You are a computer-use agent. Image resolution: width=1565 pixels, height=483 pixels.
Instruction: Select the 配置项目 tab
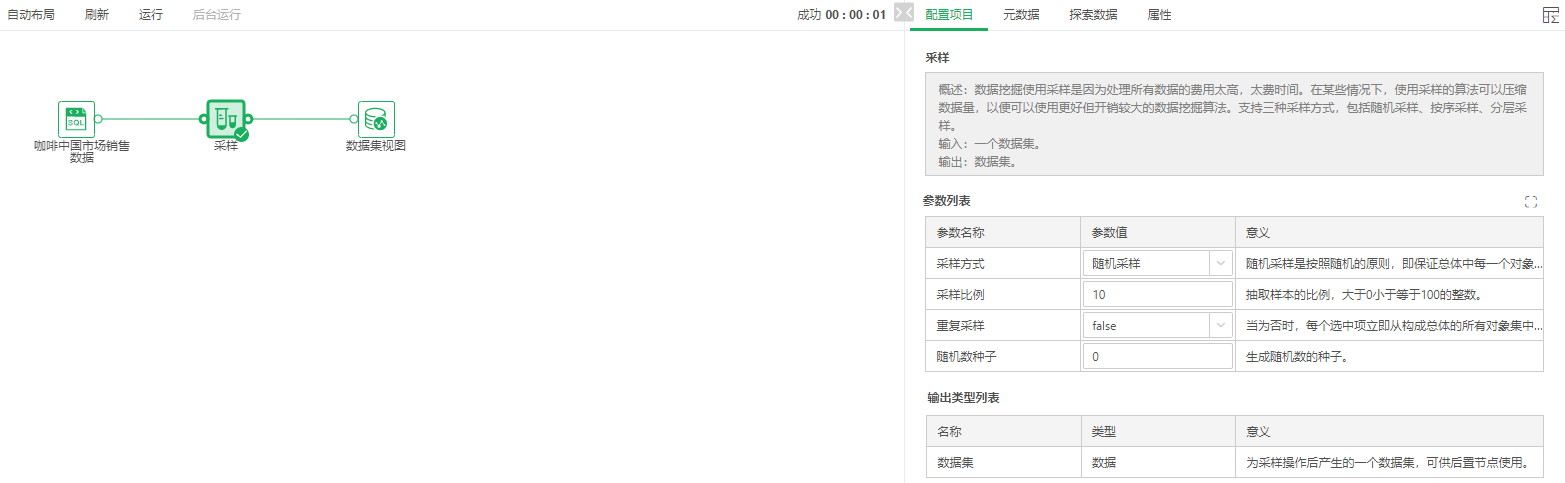click(949, 15)
